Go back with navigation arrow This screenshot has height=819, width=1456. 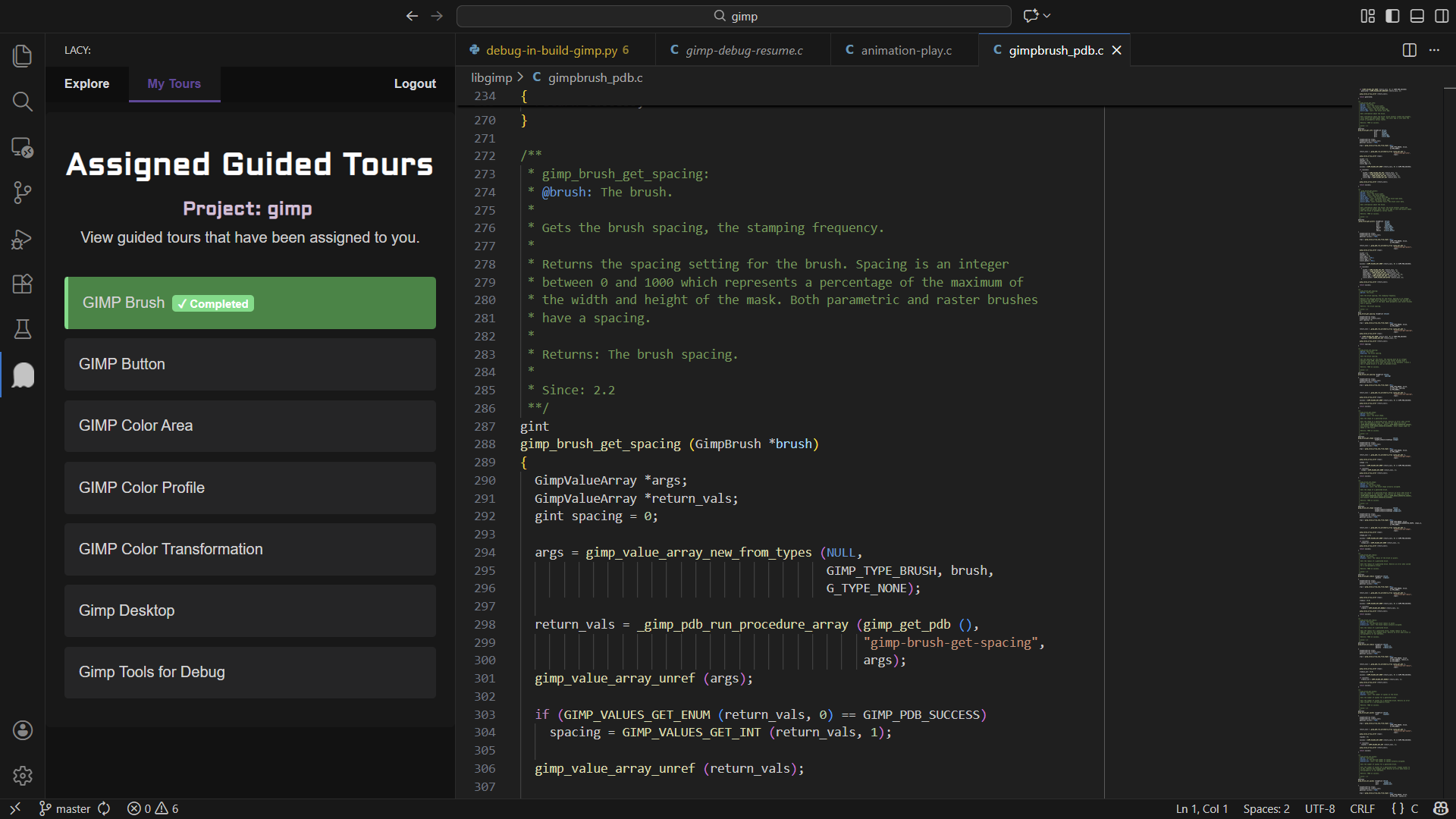tap(412, 16)
